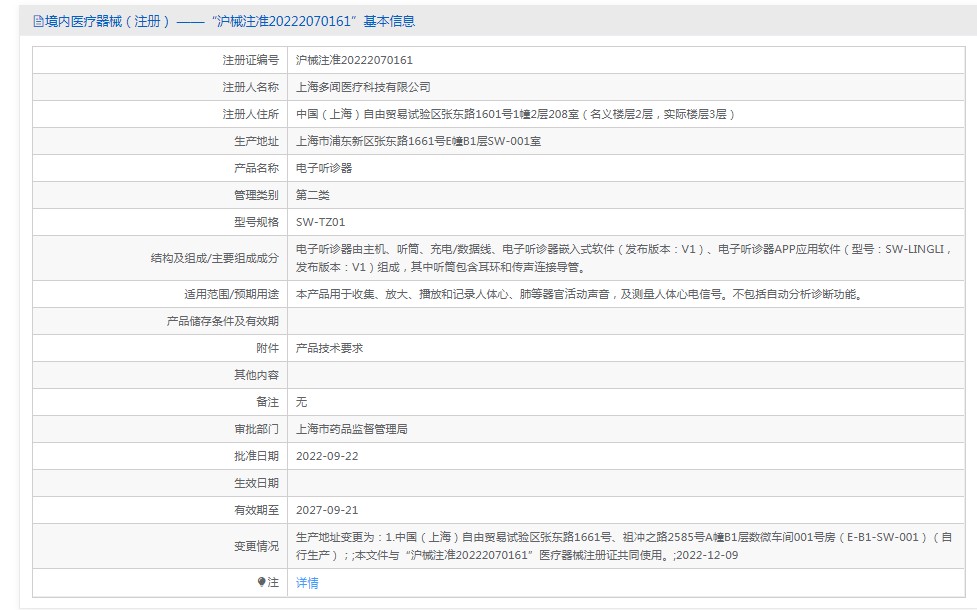
Task: Click the 结构及组成/主要组成成分 label
Action: [x=214, y=258]
